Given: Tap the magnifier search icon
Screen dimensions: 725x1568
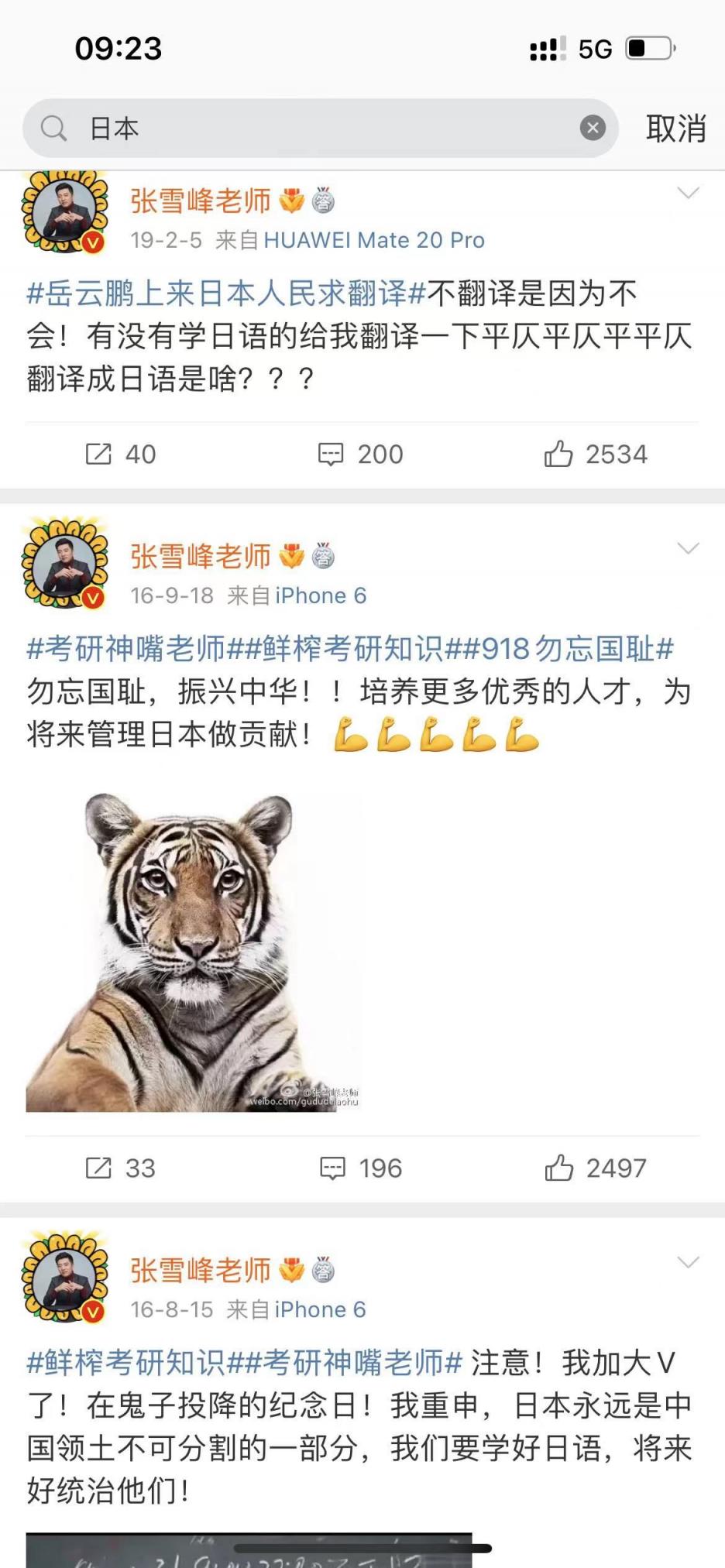Looking at the screenshot, I should pos(53,128).
